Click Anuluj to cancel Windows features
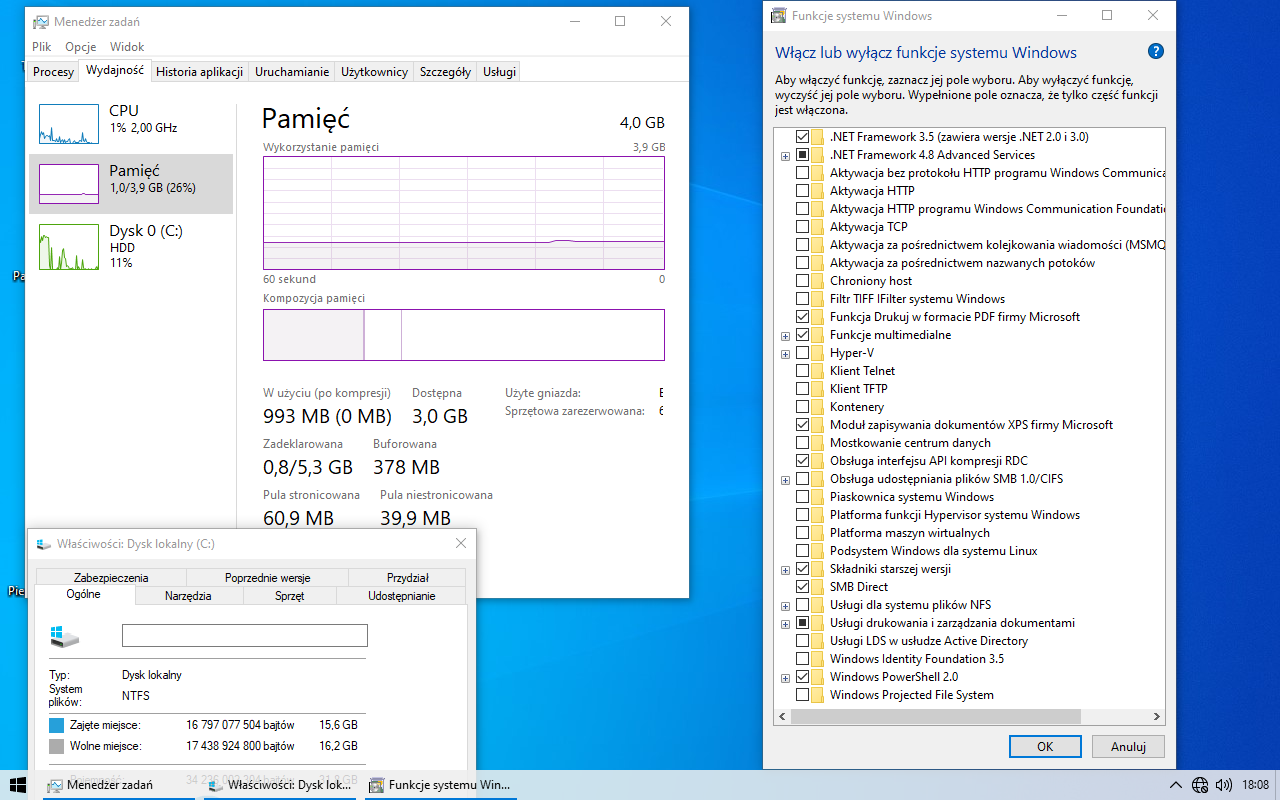The height and width of the screenshot is (800, 1280). pos(1127,746)
